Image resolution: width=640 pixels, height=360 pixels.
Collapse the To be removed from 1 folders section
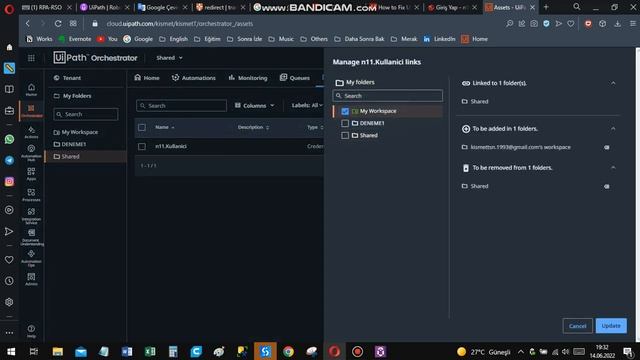coord(613,167)
